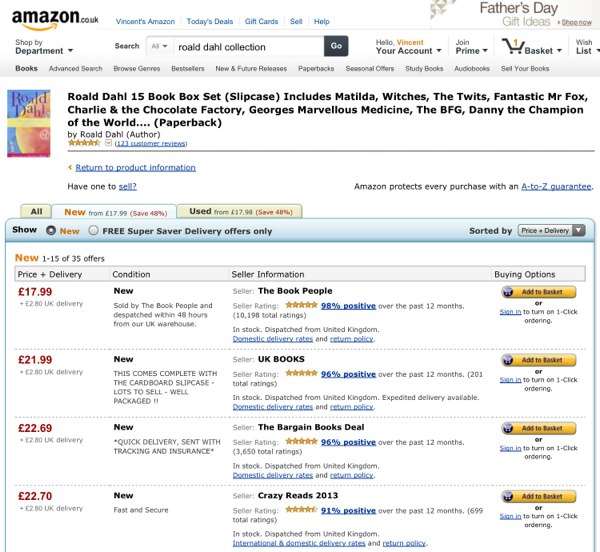Click Crazy Reads 2013 rating stars
600x552 pixels.
(301, 510)
